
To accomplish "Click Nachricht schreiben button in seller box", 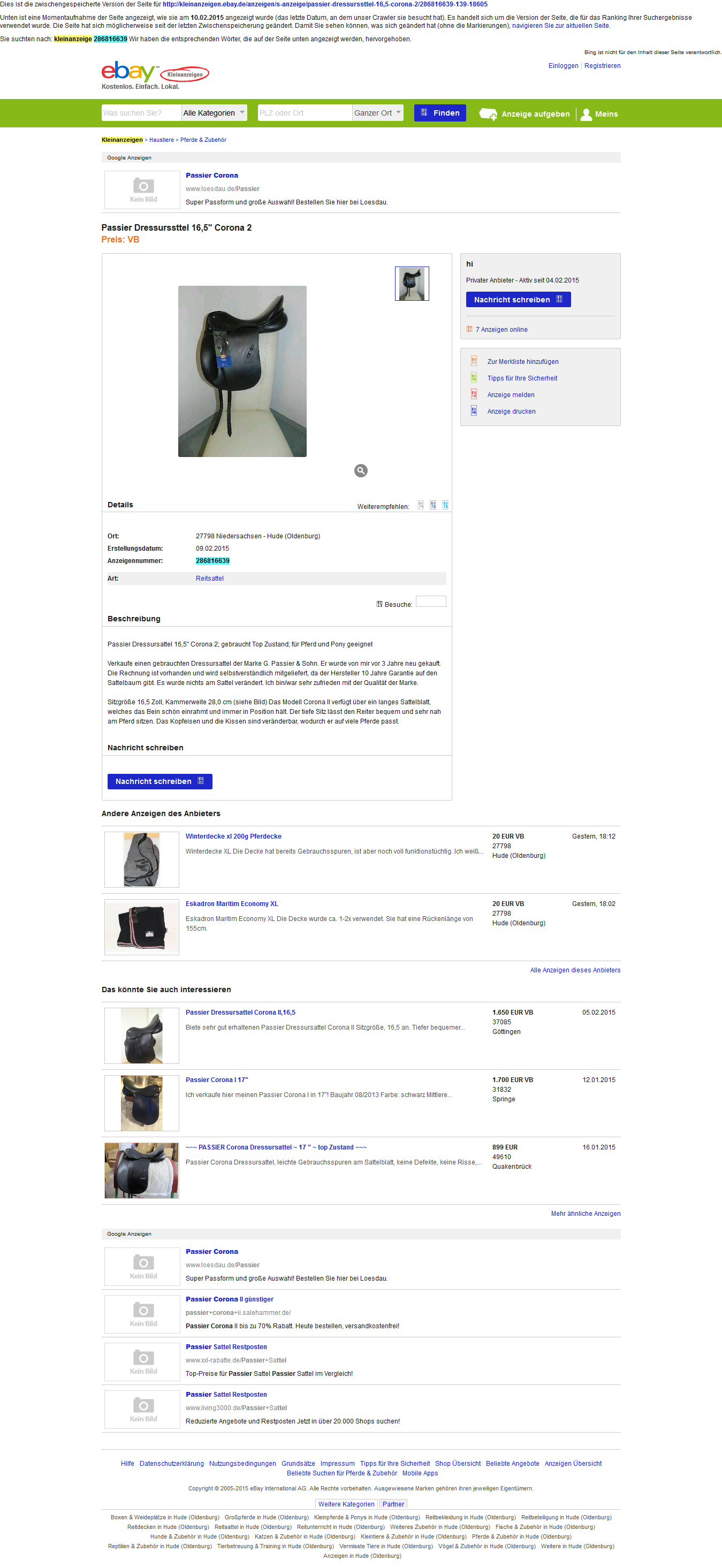I will pyautogui.click(x=518, y=300).
